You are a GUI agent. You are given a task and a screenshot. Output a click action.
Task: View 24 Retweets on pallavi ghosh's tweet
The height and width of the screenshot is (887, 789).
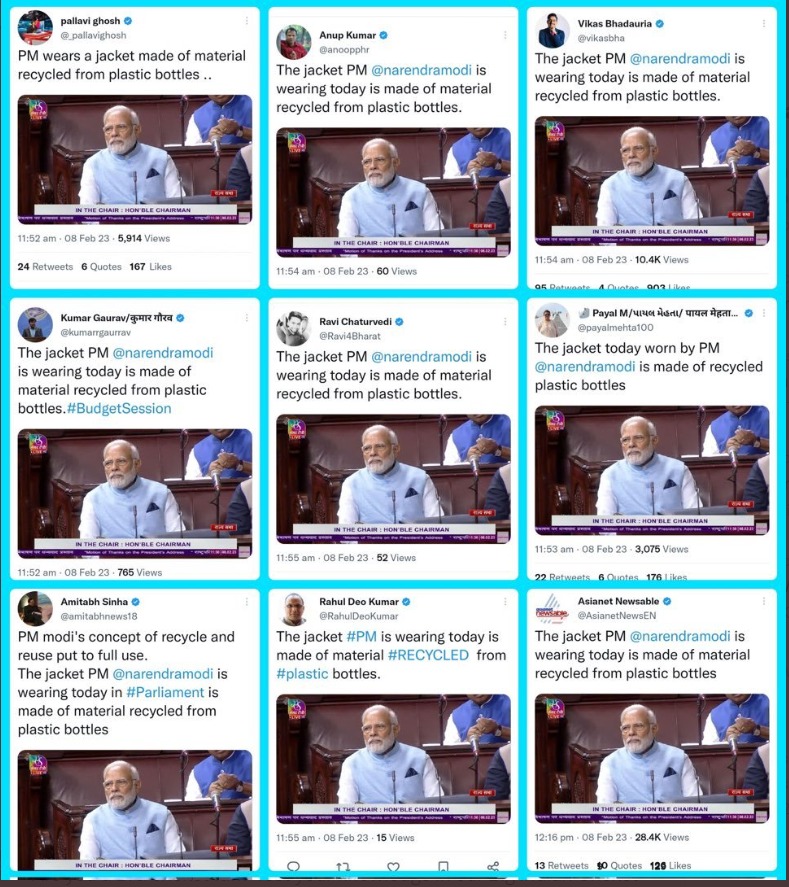click(45, 266)
